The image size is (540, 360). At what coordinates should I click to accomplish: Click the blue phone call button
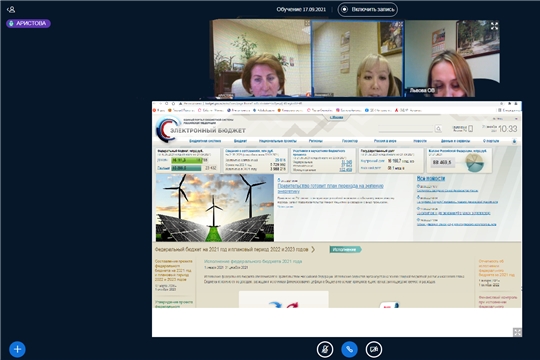point(349,349)
